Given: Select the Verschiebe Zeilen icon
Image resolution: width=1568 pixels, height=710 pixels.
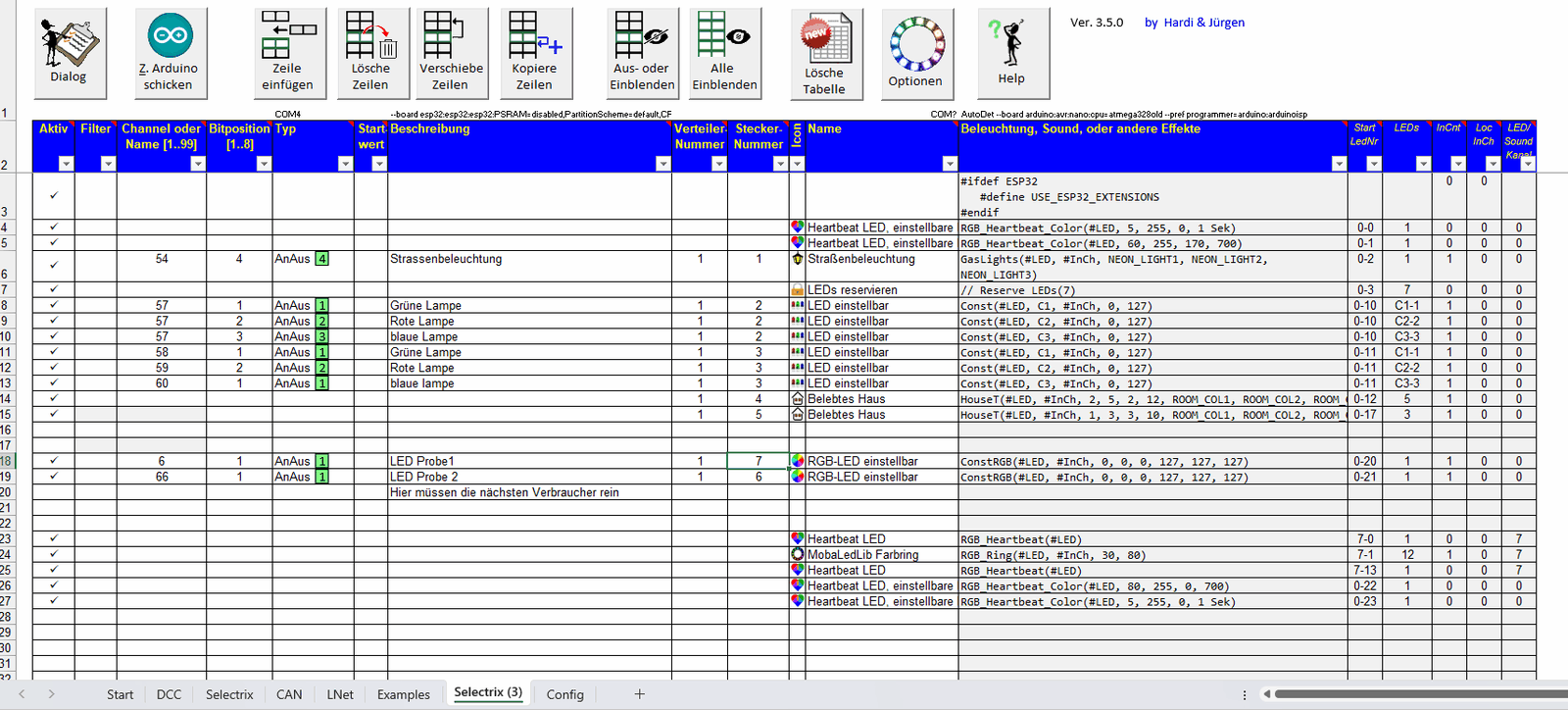Looking at the screenshot, I should pos(451,54).
